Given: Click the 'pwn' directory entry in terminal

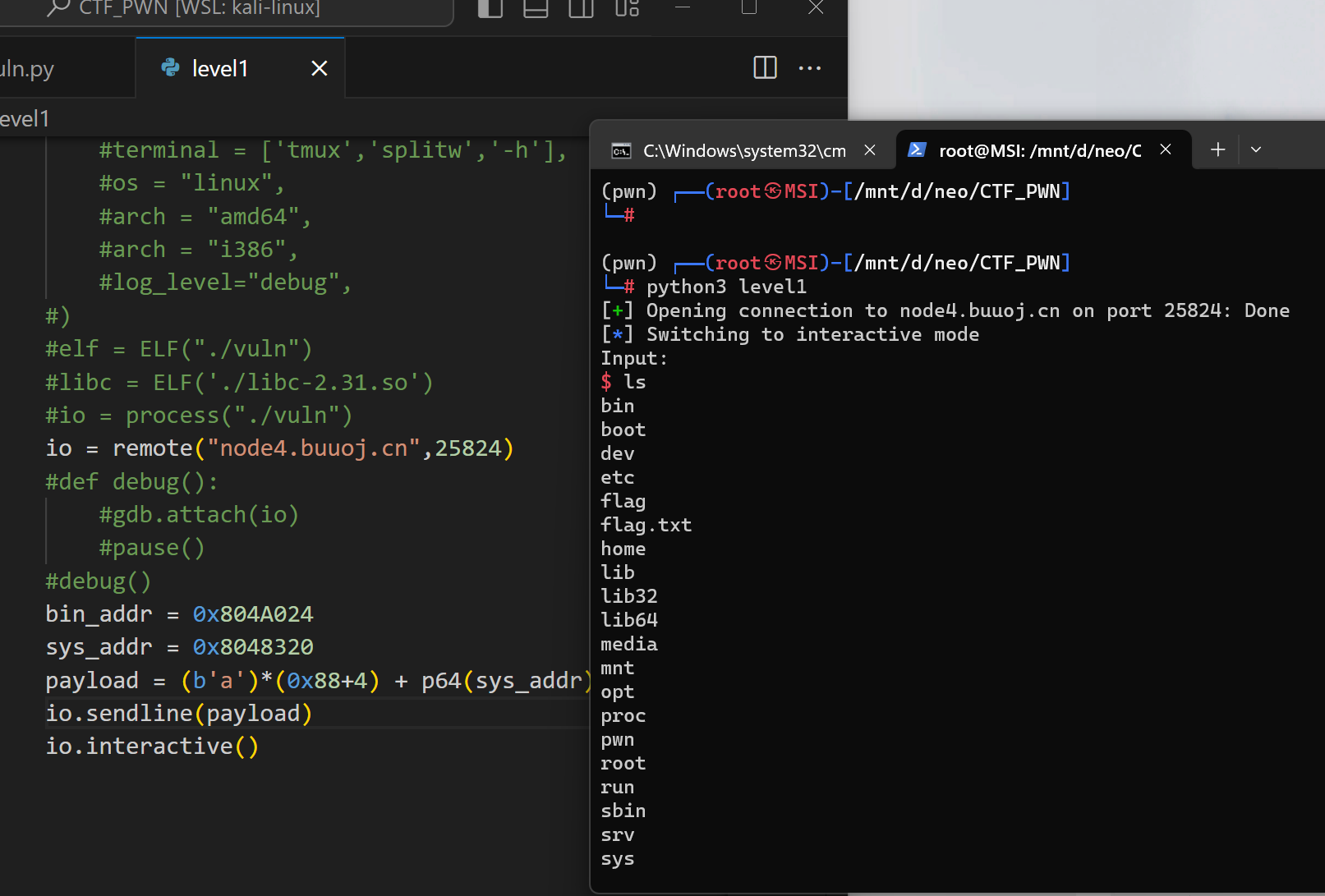Looking at the screenshot, I should tap(618, 739).
